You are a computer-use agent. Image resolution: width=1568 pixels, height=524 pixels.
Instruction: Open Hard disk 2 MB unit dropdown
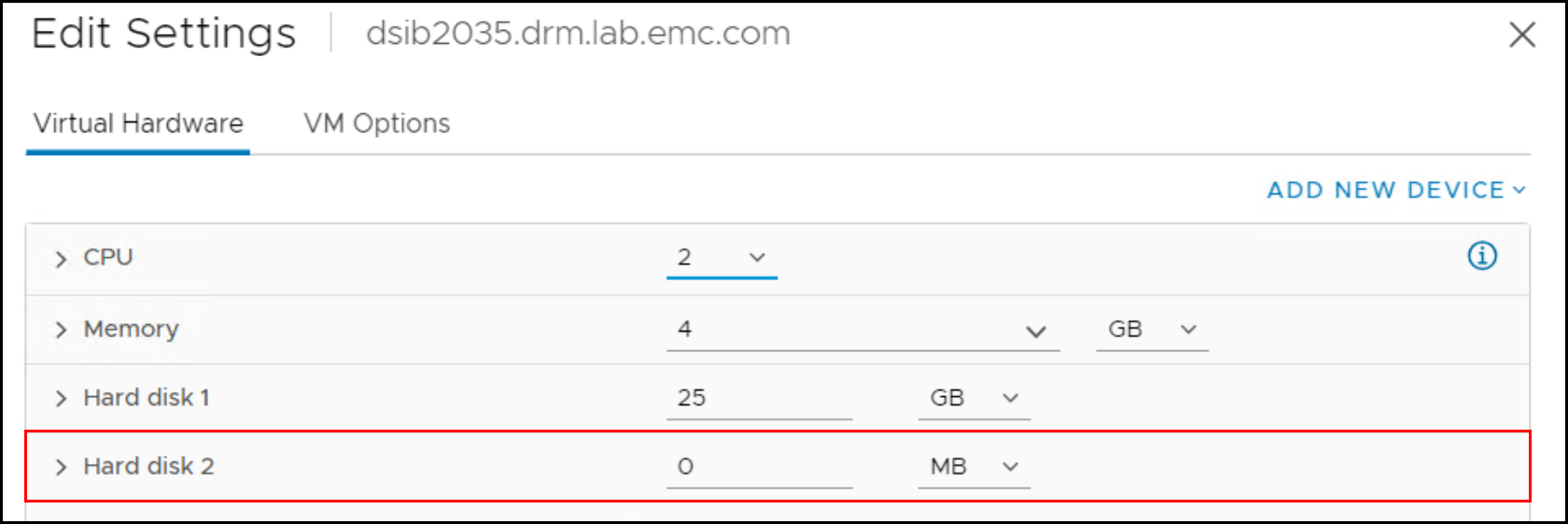973,466
